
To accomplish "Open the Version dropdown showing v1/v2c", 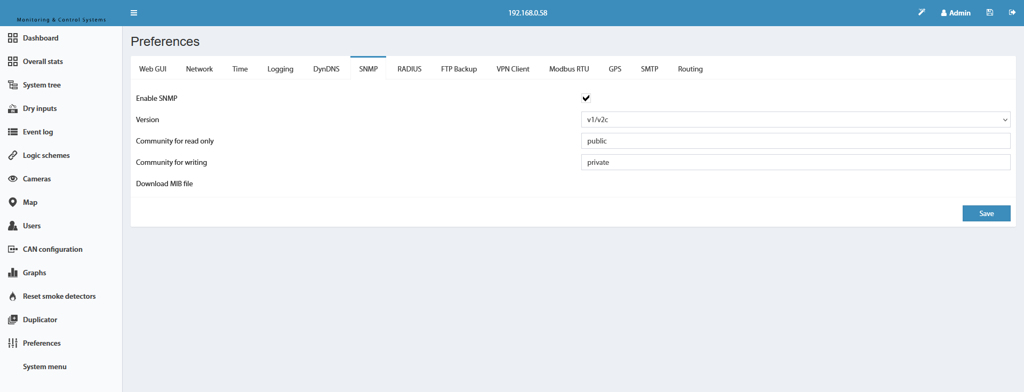I will 795,120.
